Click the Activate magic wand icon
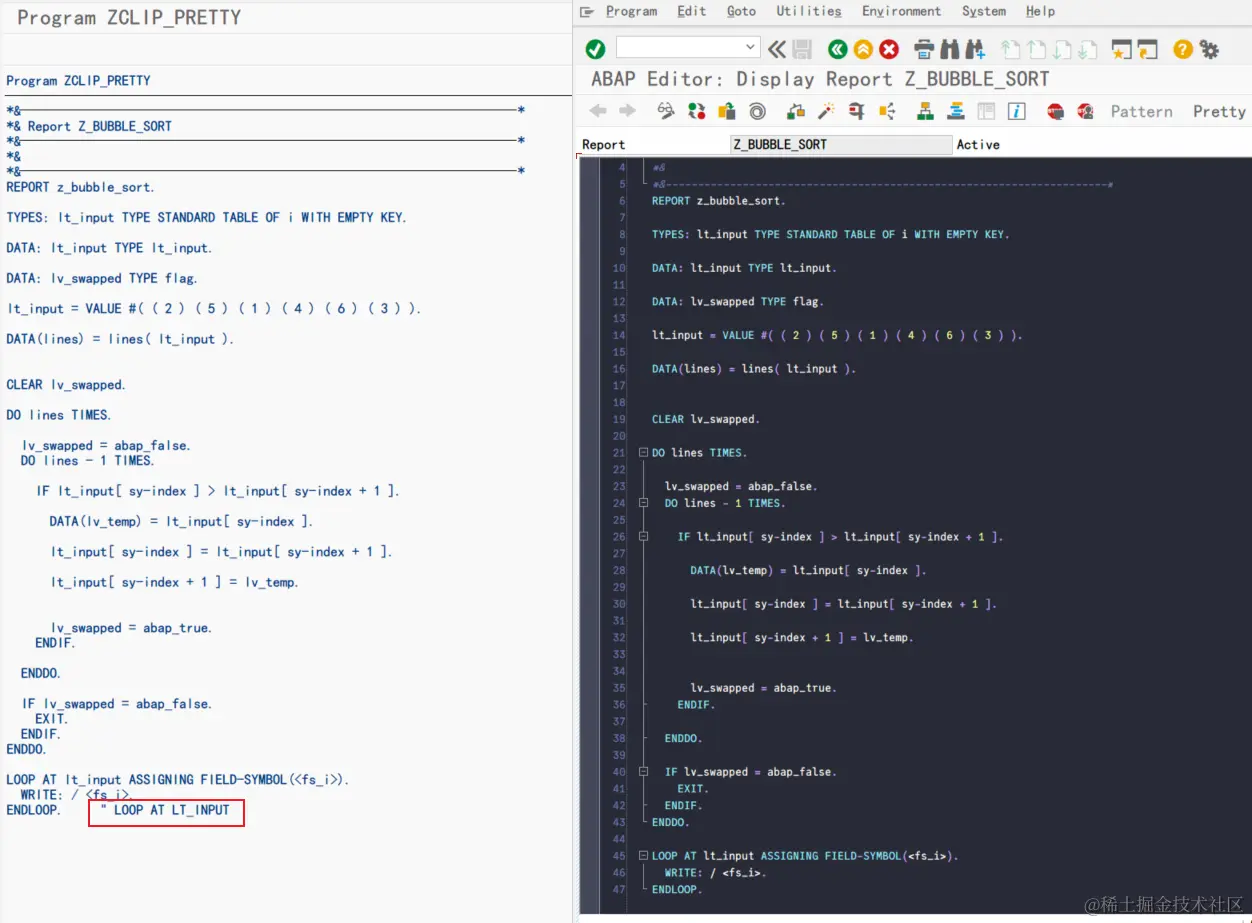The width and height of the screenshot is (1252, 923). coord(827,111)
